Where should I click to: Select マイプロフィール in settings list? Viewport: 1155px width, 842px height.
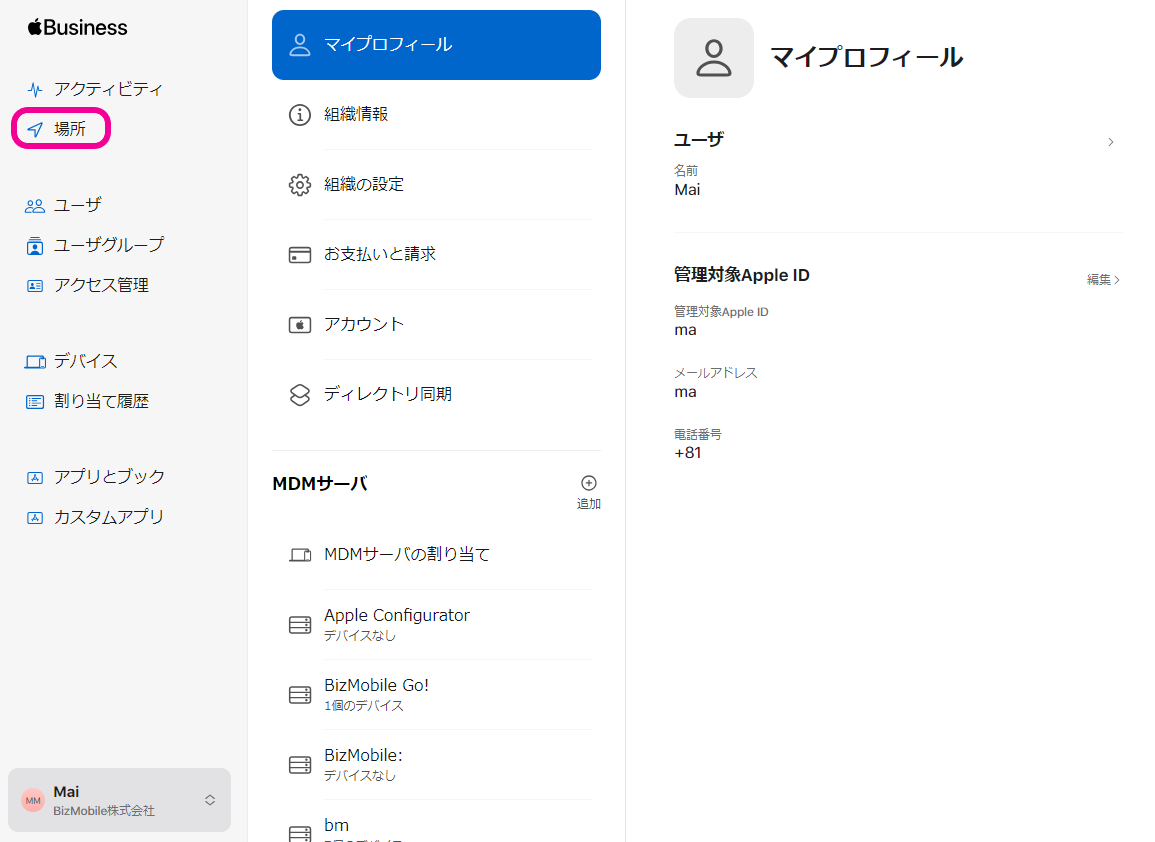coord(436,45)
